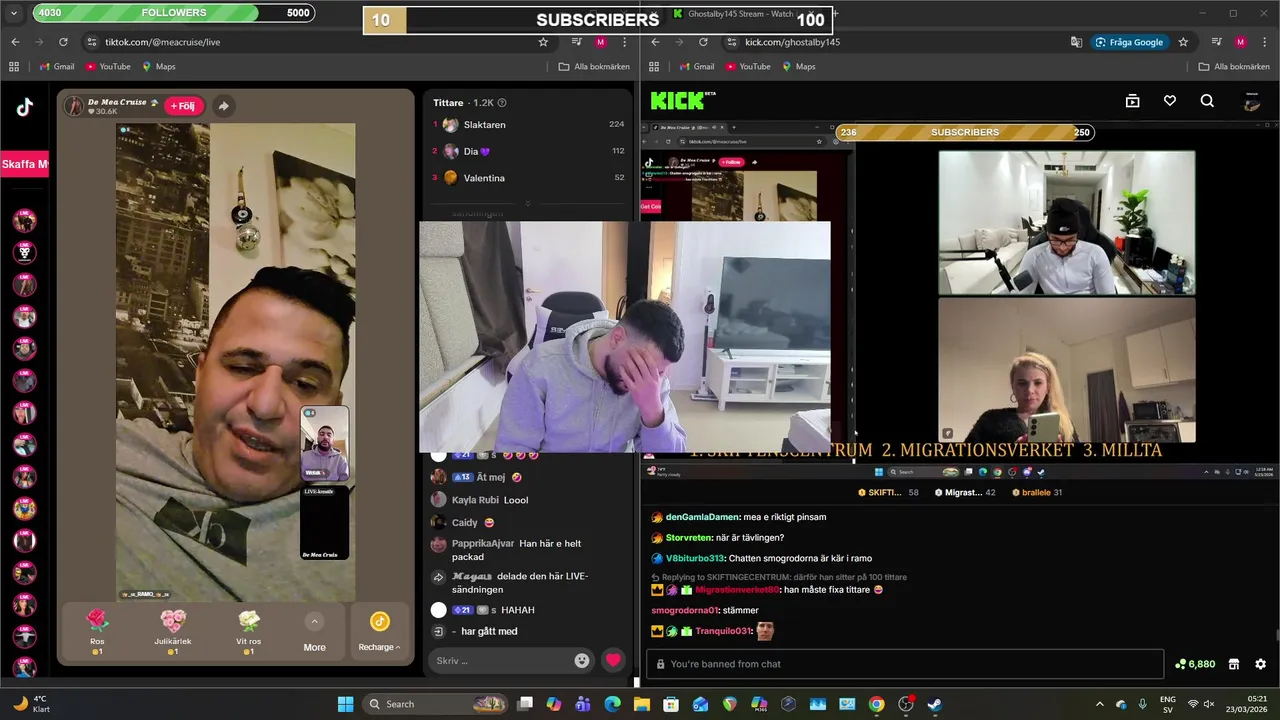Open Kick chat settings gear
The image size is (1280, 720).
click(x=1260, y=664)
